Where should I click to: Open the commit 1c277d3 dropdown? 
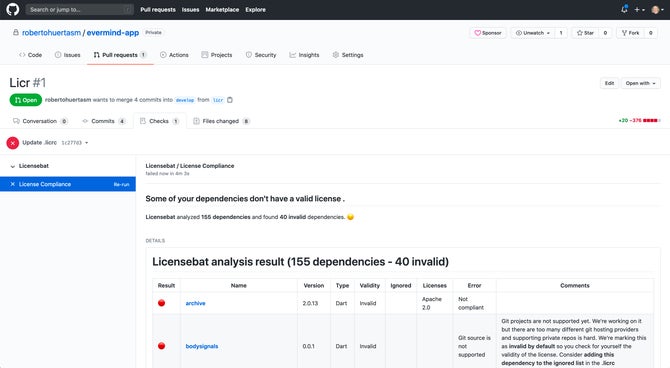click(x=75, y=143)
